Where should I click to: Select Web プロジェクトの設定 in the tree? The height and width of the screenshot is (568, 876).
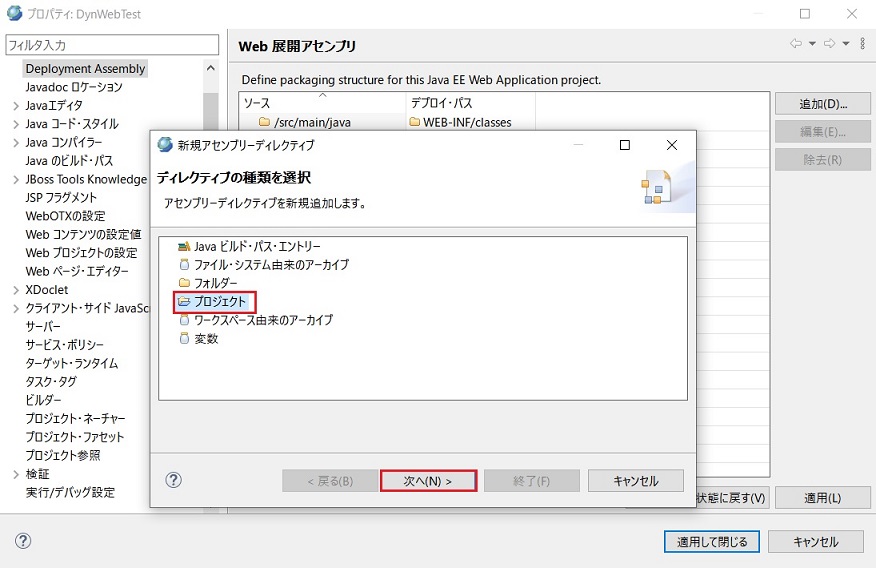point(81,253)
